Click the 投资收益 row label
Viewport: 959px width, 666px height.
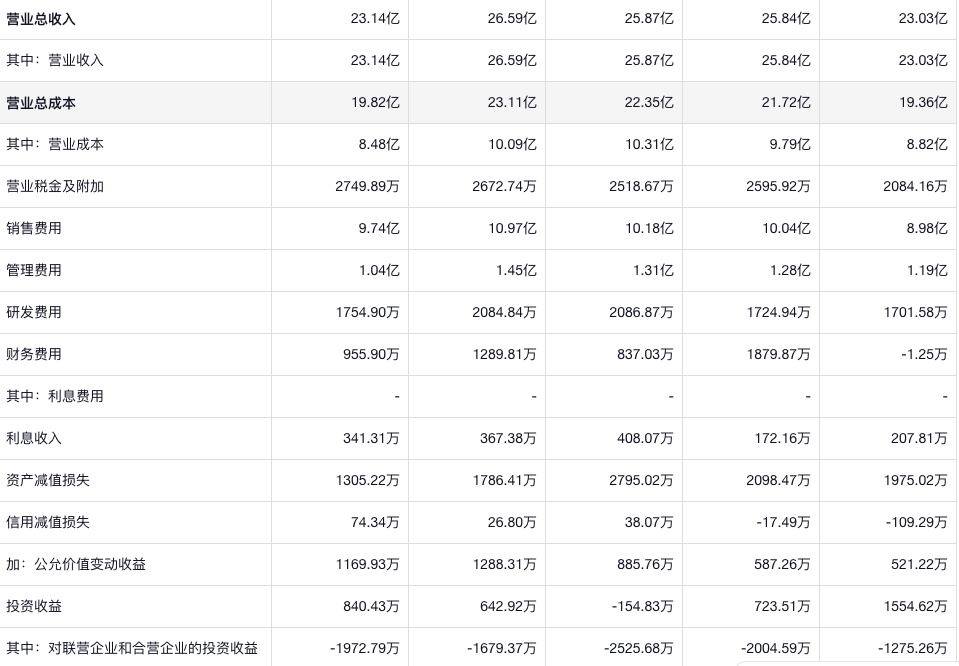tap(34, 607)
